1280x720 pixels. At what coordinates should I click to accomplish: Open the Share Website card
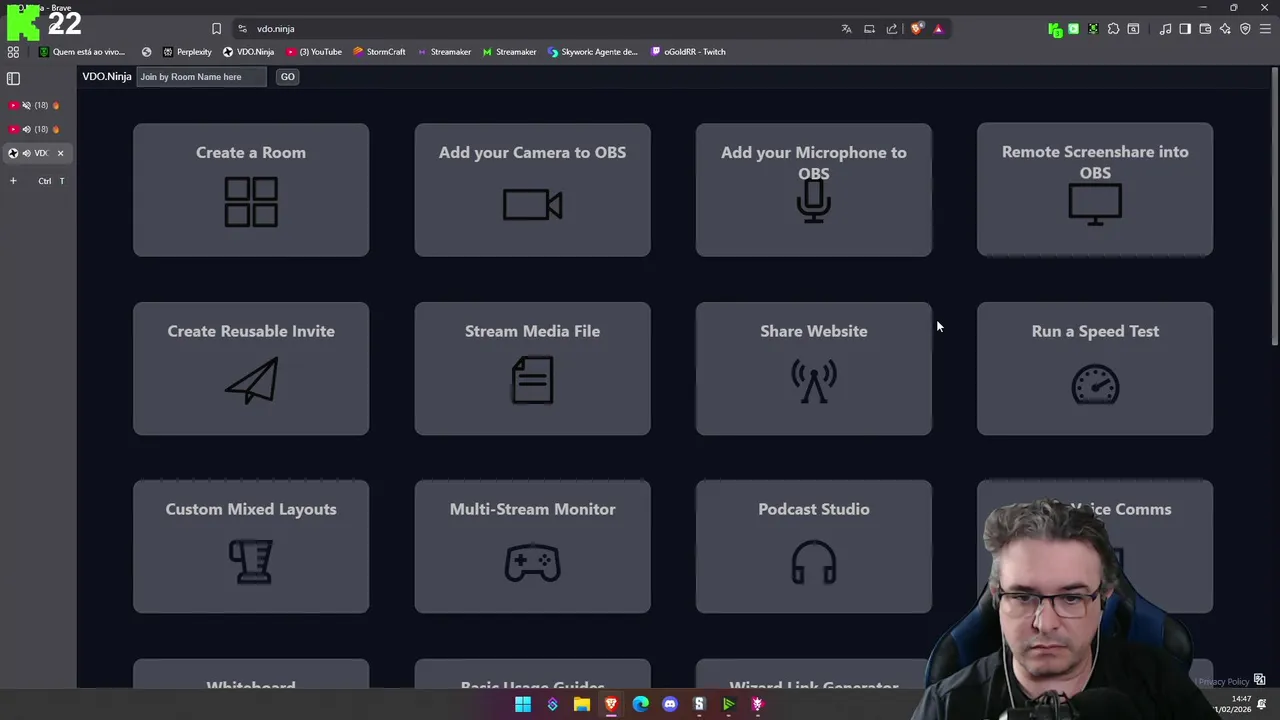814,369
